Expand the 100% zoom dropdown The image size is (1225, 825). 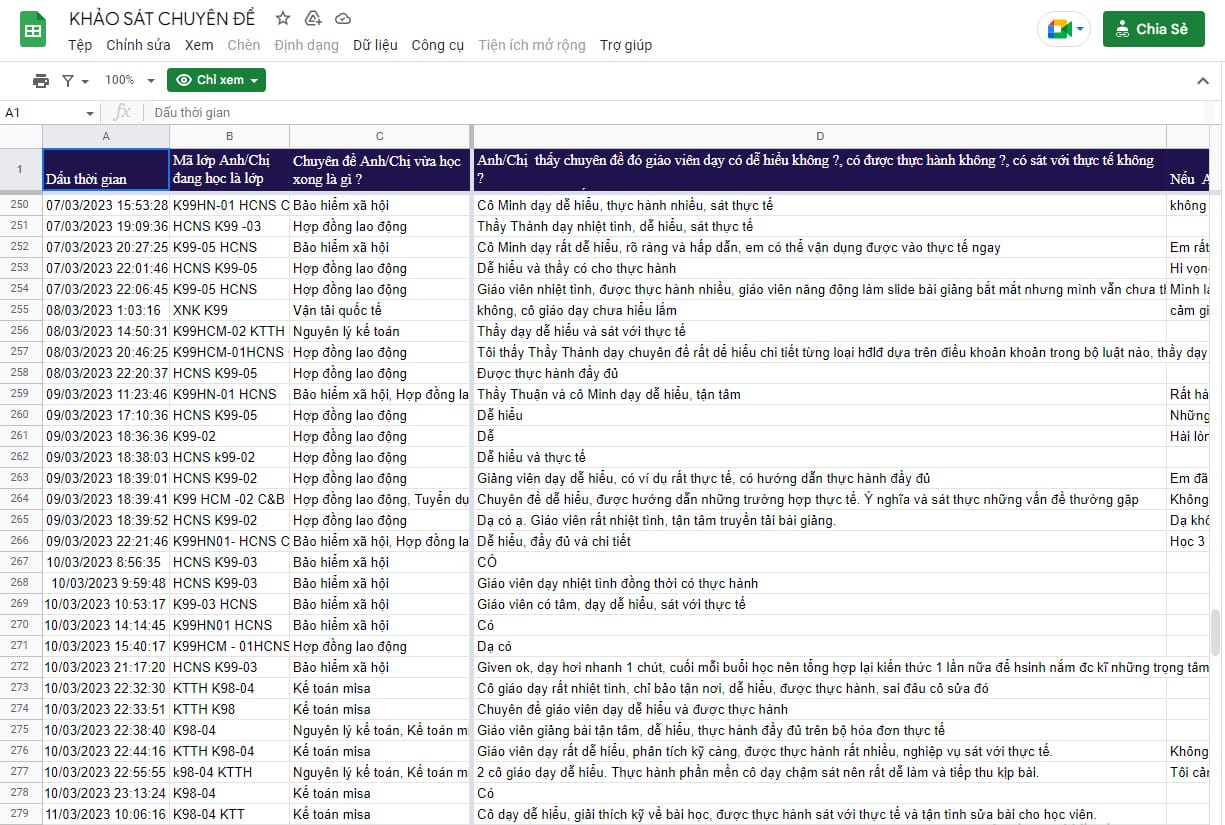pos(130,80)
